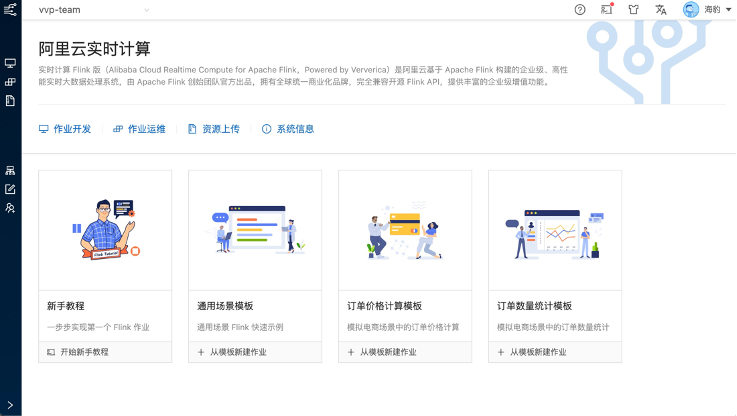The height and width of the screenshot is (416, 737).
Task: Click the shirt theme icon
Action: pos(634,9)
